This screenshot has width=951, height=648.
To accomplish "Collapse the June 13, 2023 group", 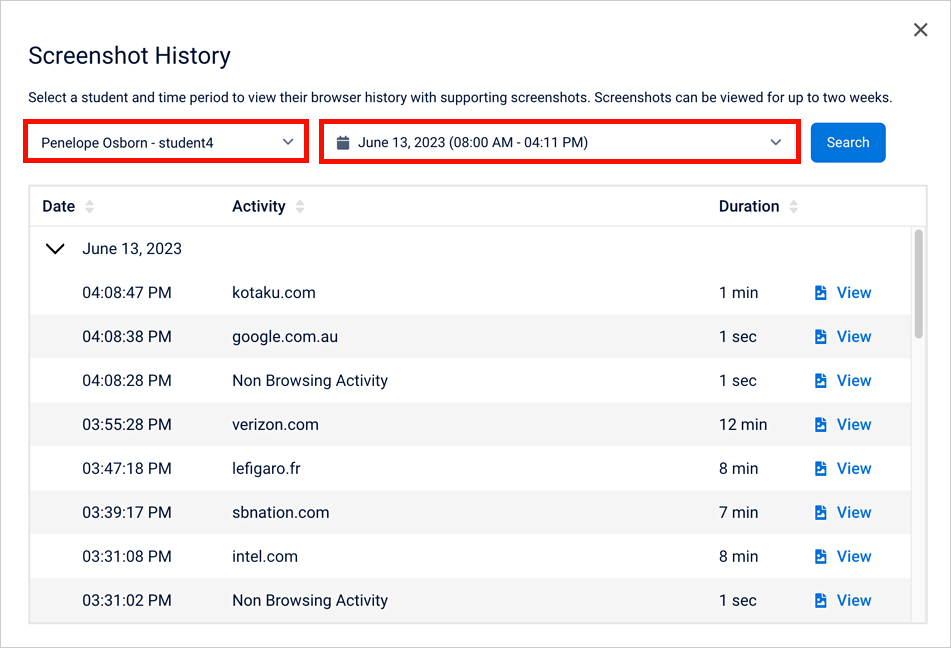I will pyautogui.click(x=55, y=248).
